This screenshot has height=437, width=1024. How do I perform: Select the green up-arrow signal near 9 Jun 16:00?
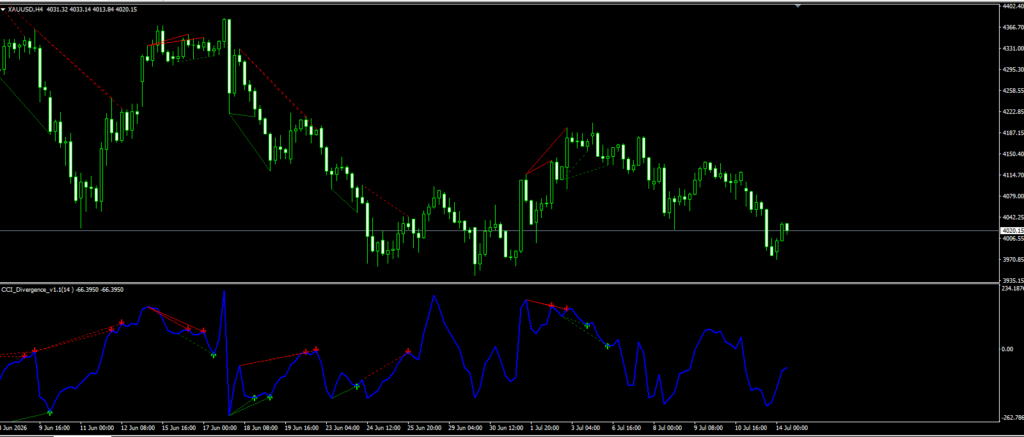pyautogui.click(x=50, y=412)
